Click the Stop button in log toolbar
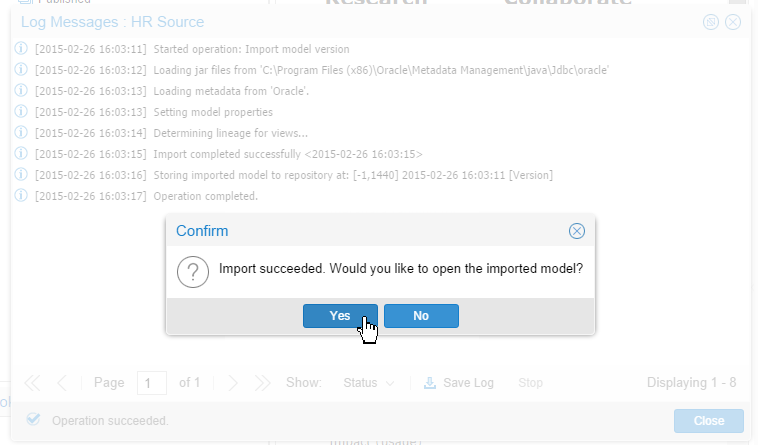 [531, 383]
